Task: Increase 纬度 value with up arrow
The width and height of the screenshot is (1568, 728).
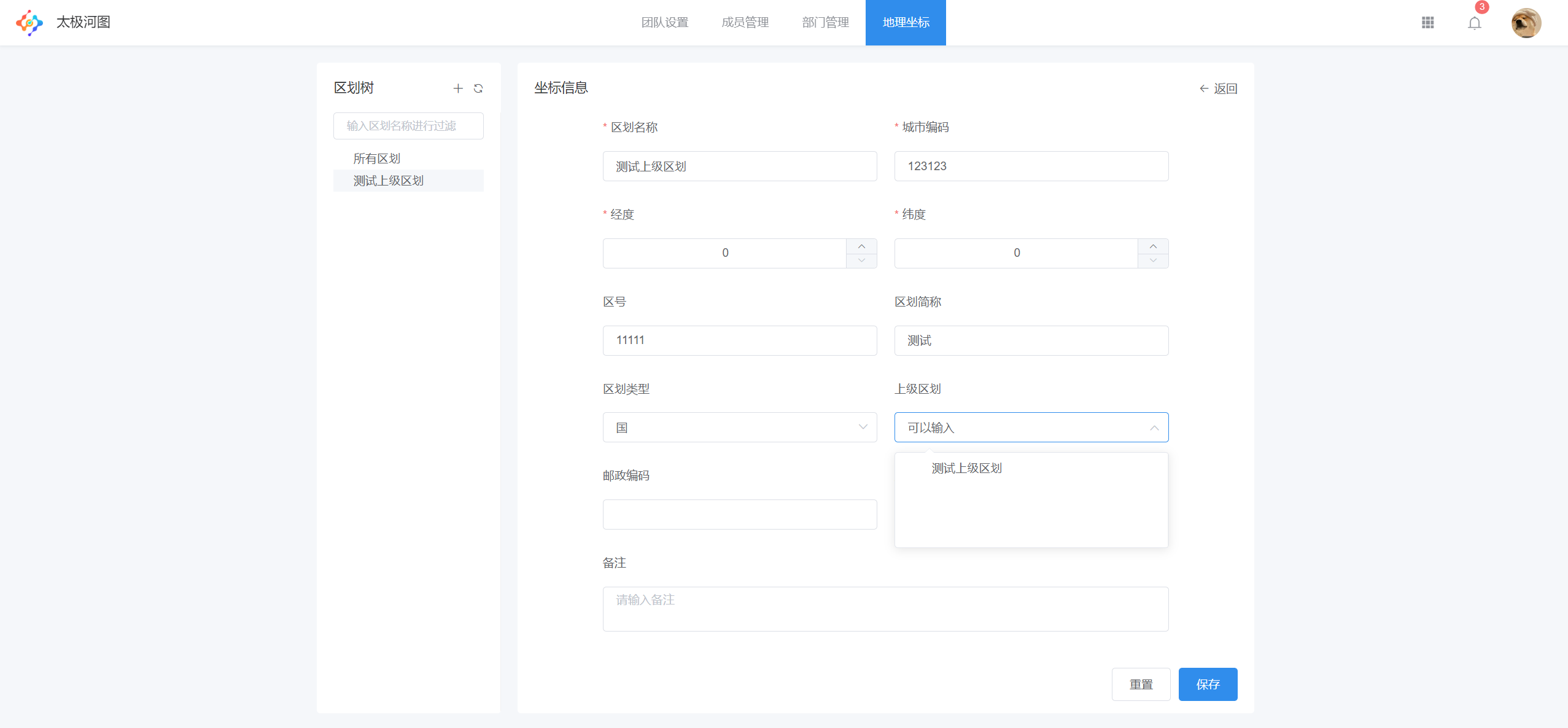Action: coord(1153,246)
